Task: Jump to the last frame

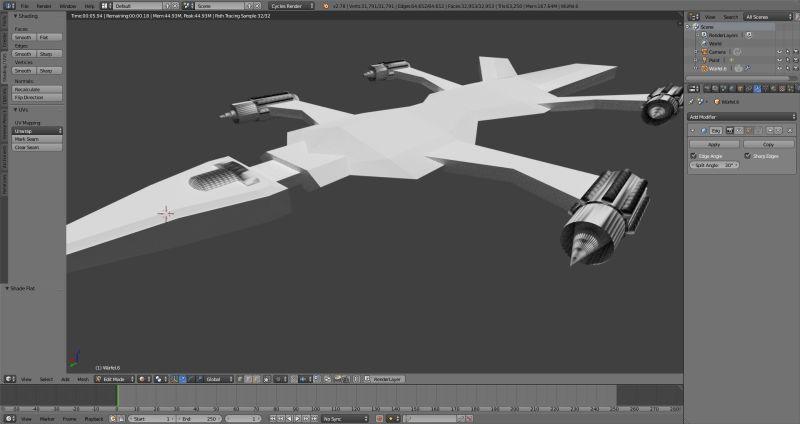Action: tap(314, 419)
